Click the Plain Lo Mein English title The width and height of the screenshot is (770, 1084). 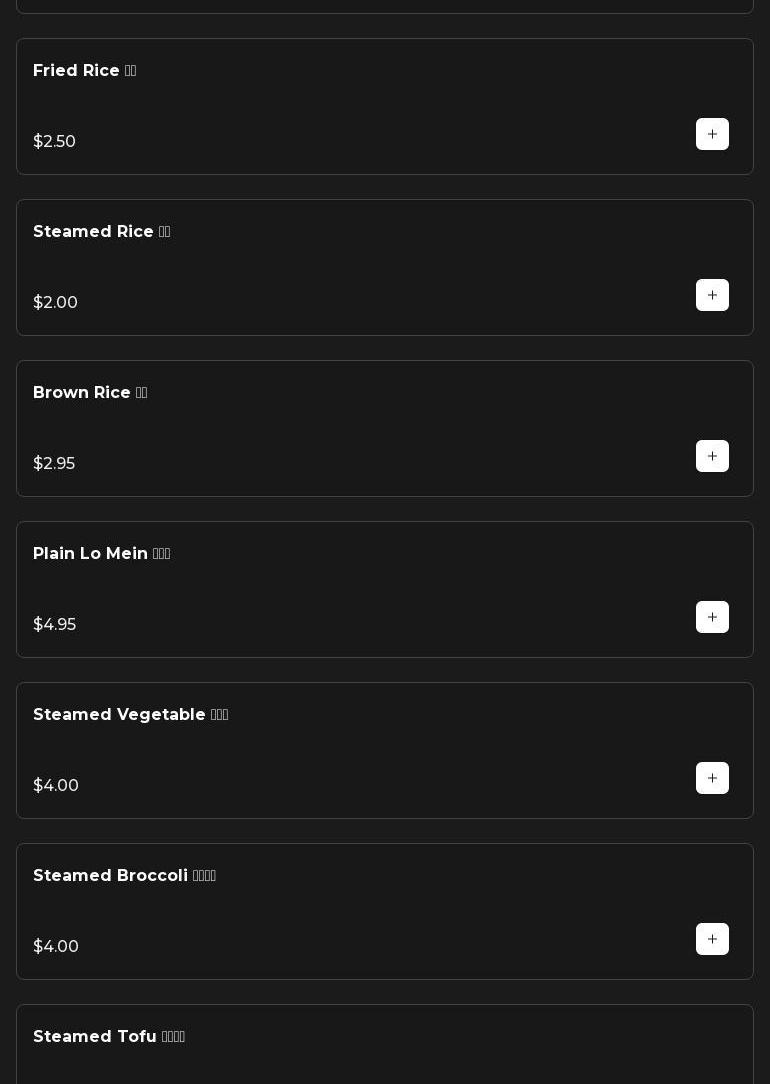coord(90,554)
